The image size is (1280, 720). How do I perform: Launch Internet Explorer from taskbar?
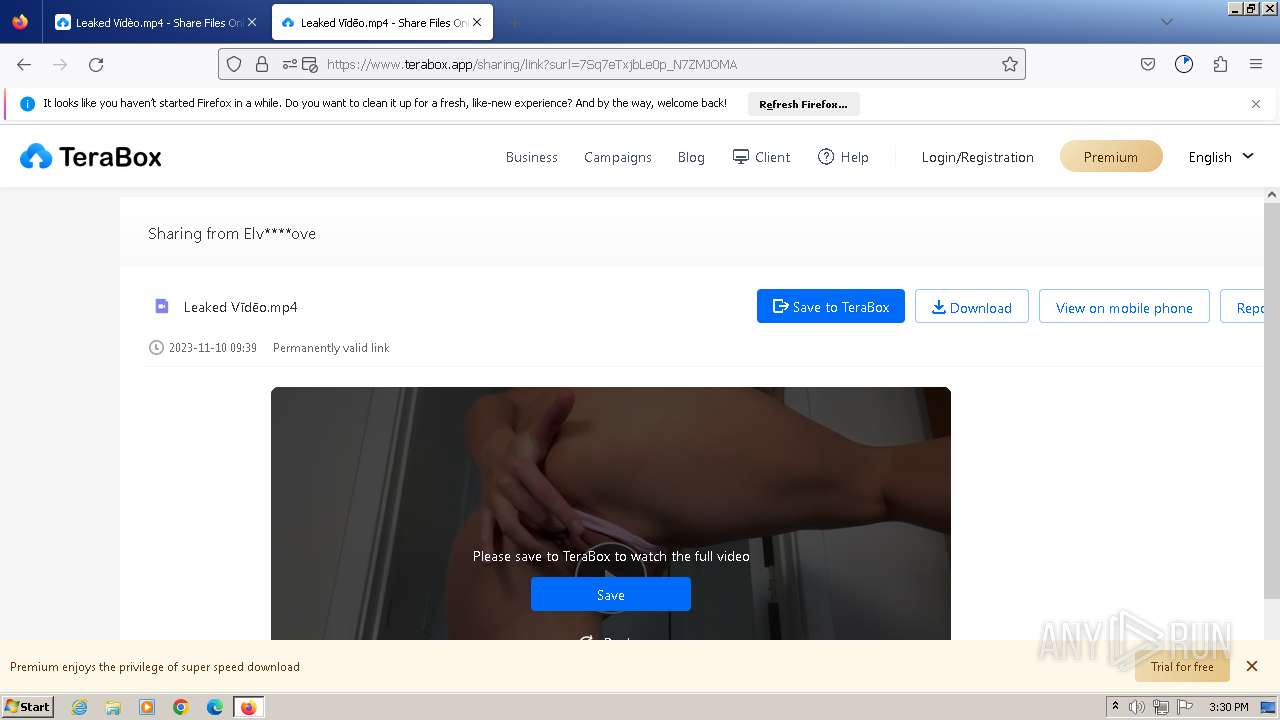[x=79, y=707]
